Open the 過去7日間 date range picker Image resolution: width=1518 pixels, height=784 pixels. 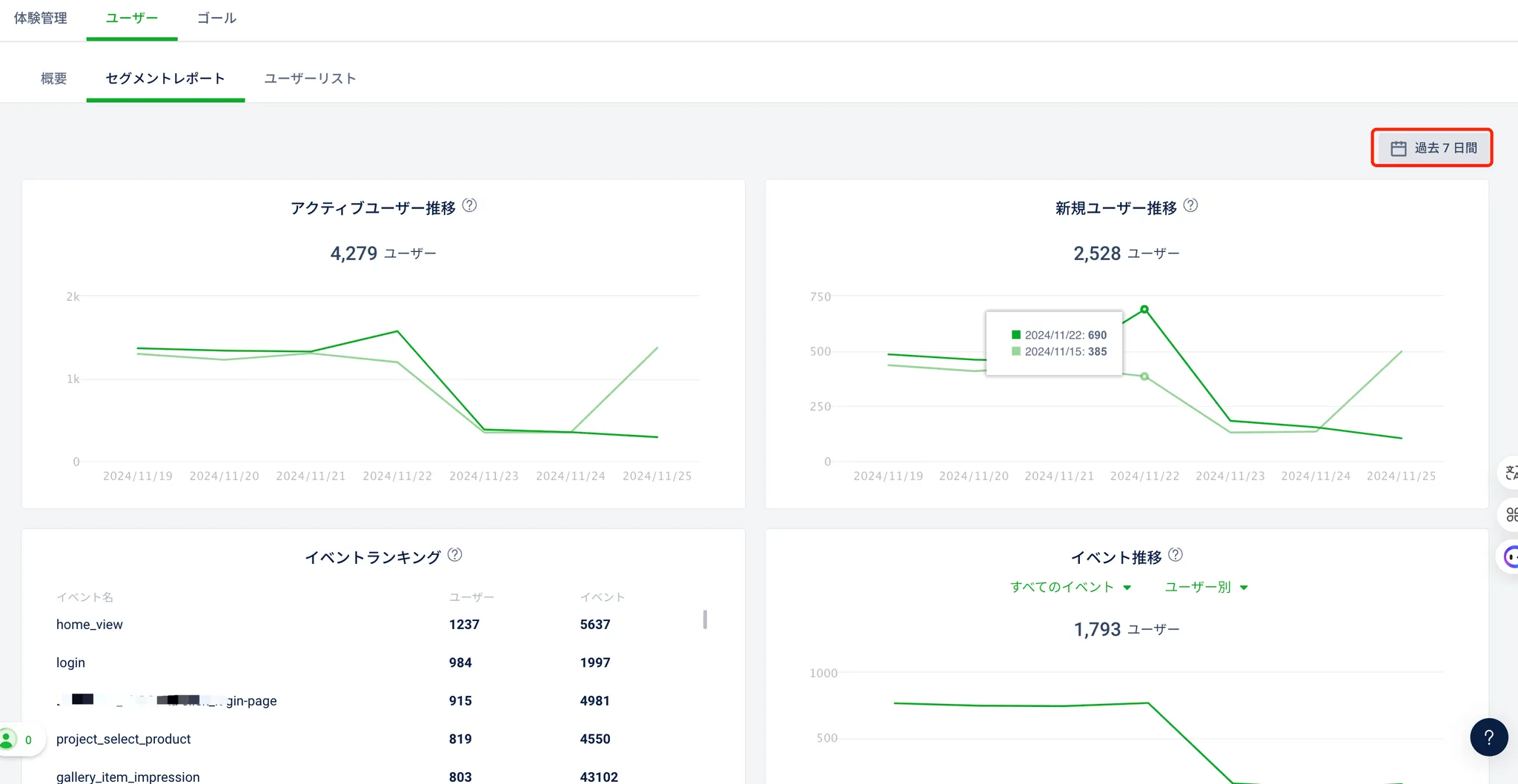[1431, 148]
